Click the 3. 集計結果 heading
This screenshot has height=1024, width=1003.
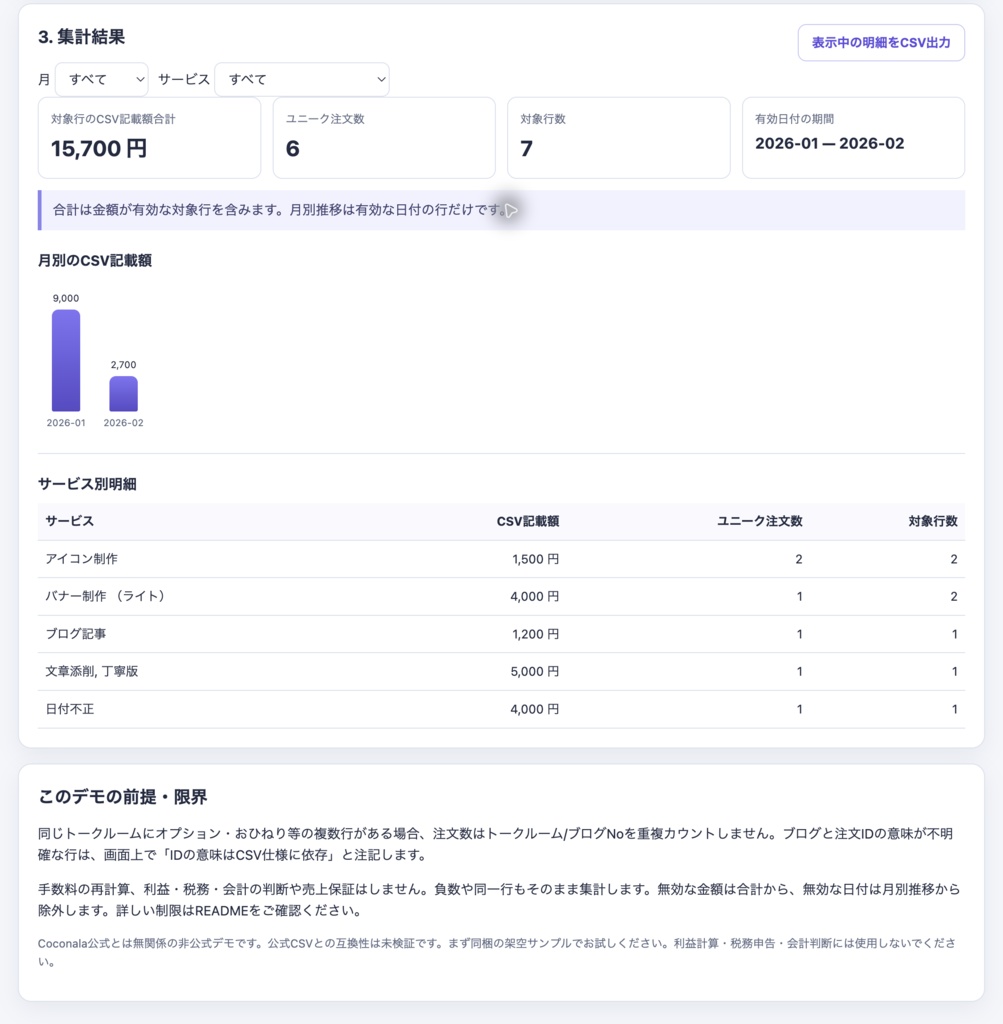[82, 37]
